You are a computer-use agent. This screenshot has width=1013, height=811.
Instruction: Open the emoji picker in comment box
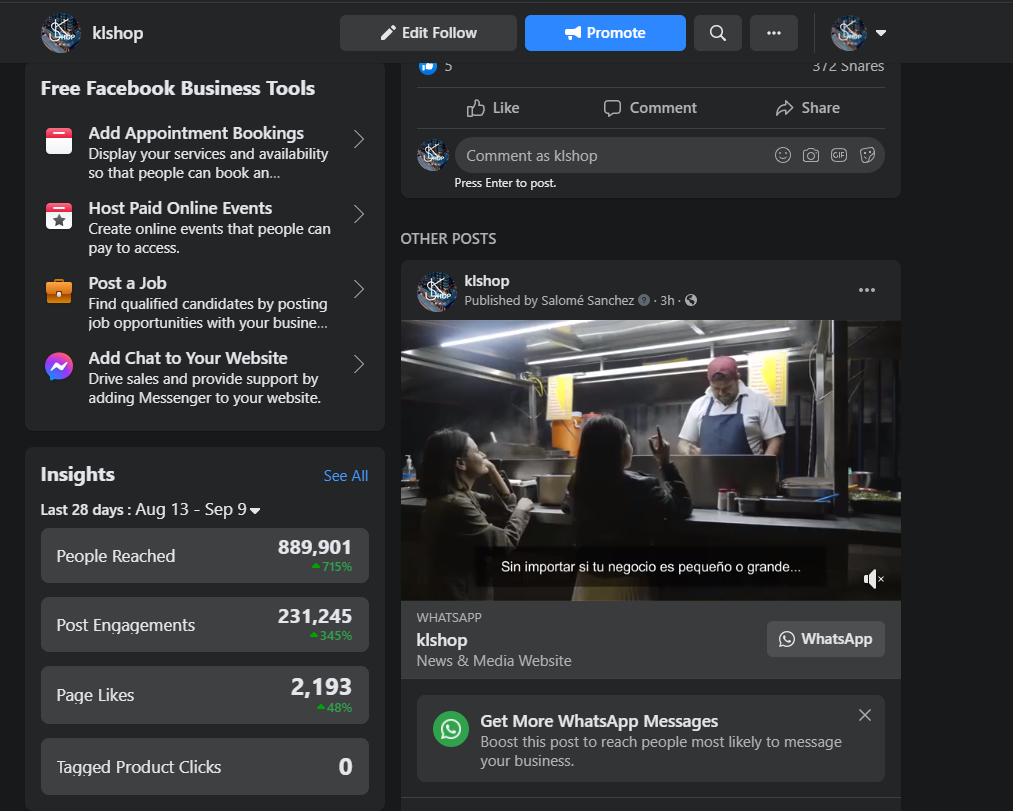[x=783, y=155]
